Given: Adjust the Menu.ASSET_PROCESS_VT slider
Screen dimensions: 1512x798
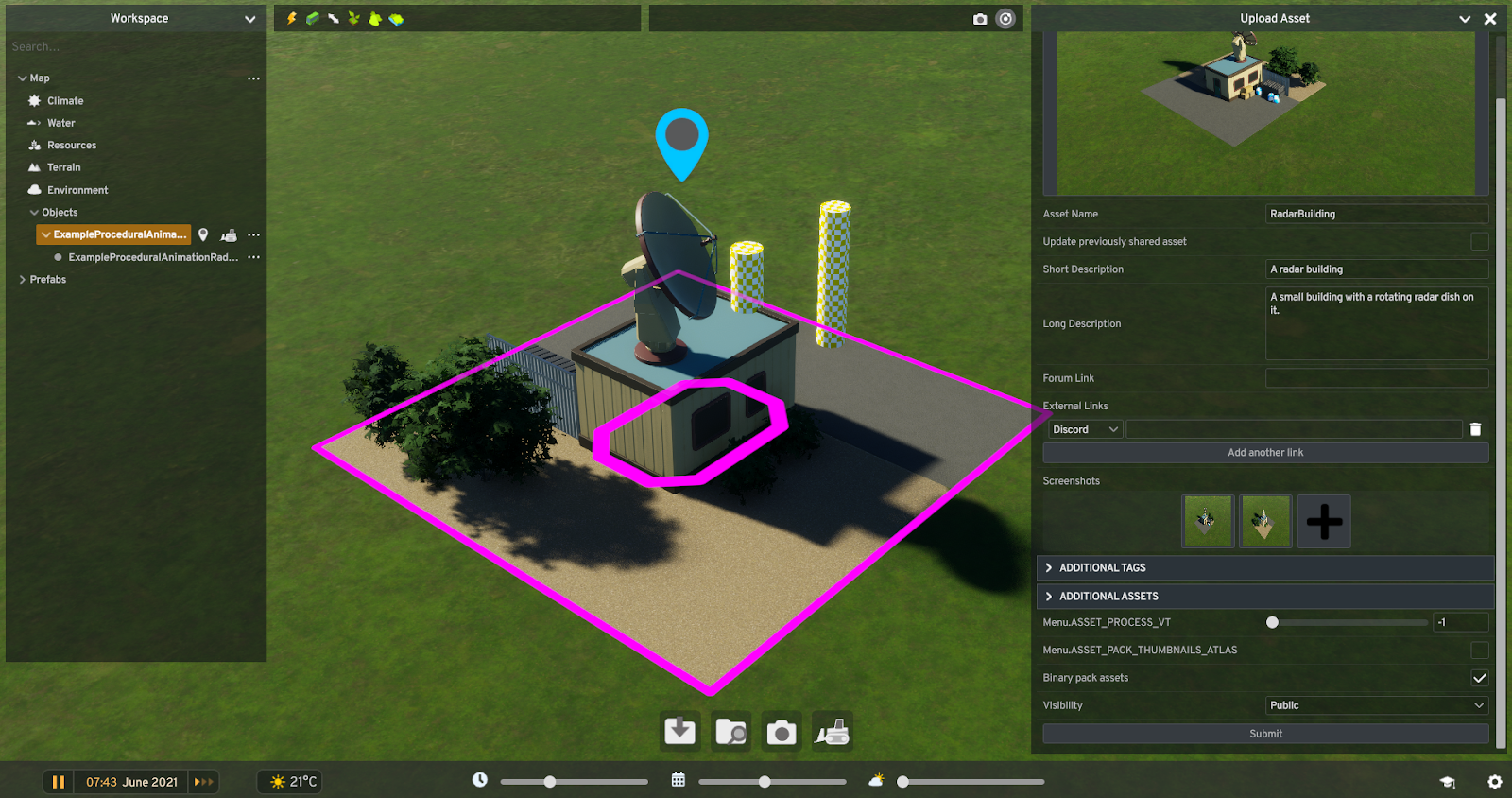Looking at the screenshot, I should pos(1273,622).
